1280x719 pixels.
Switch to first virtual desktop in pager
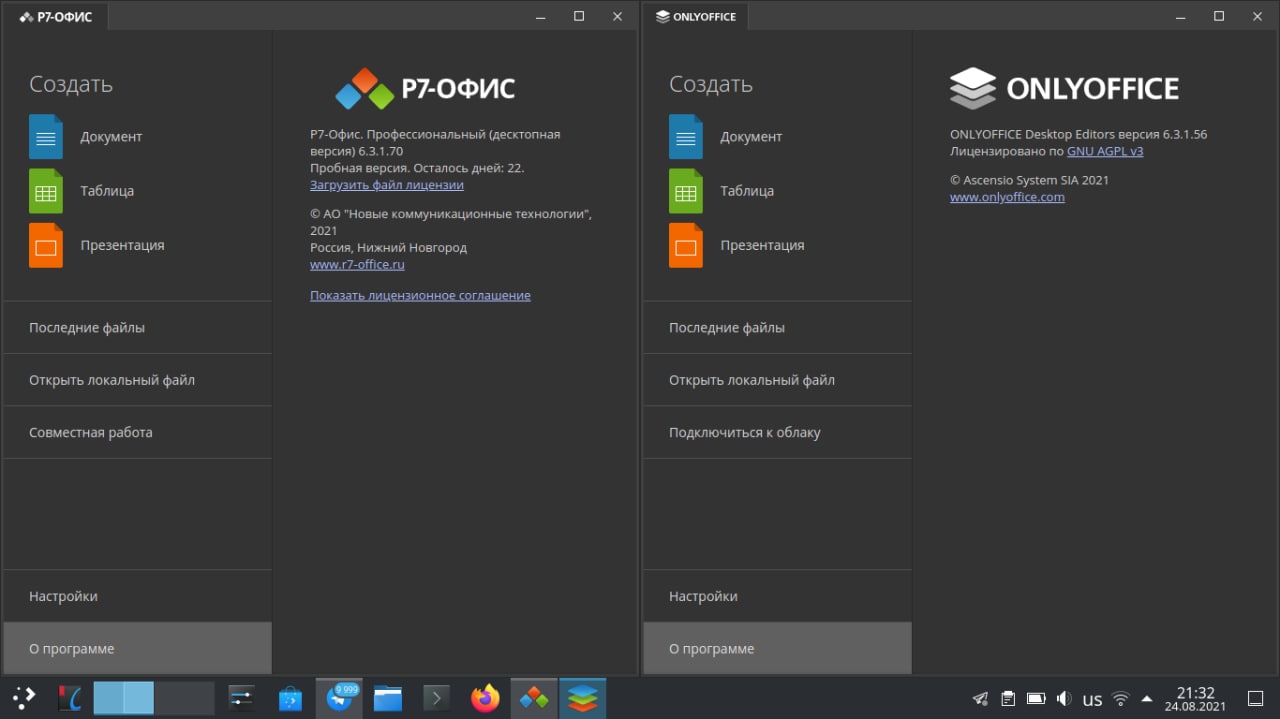[x=124, y=698]
